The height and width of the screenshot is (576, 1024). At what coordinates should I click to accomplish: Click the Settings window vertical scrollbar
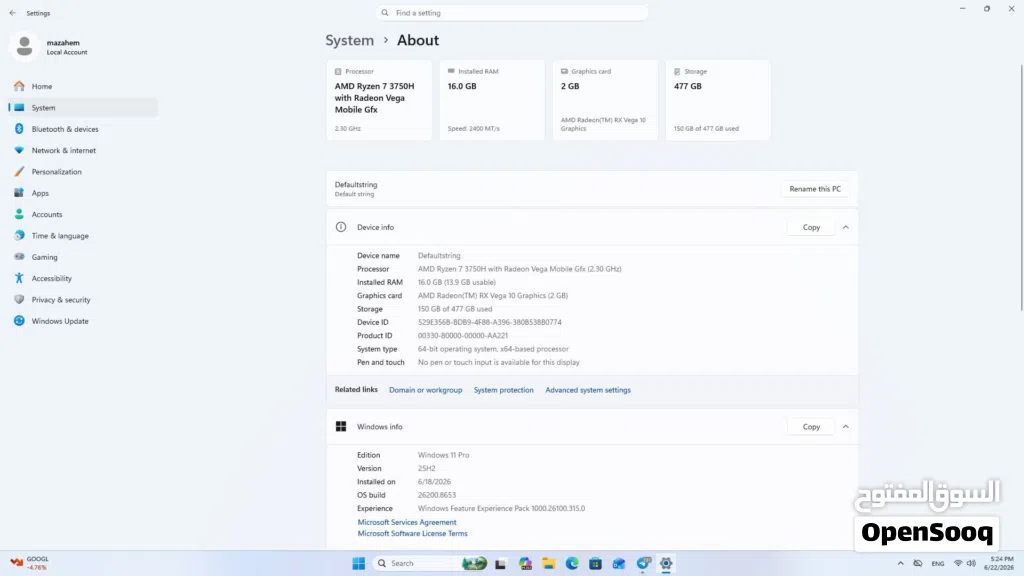click(1021, 188)
